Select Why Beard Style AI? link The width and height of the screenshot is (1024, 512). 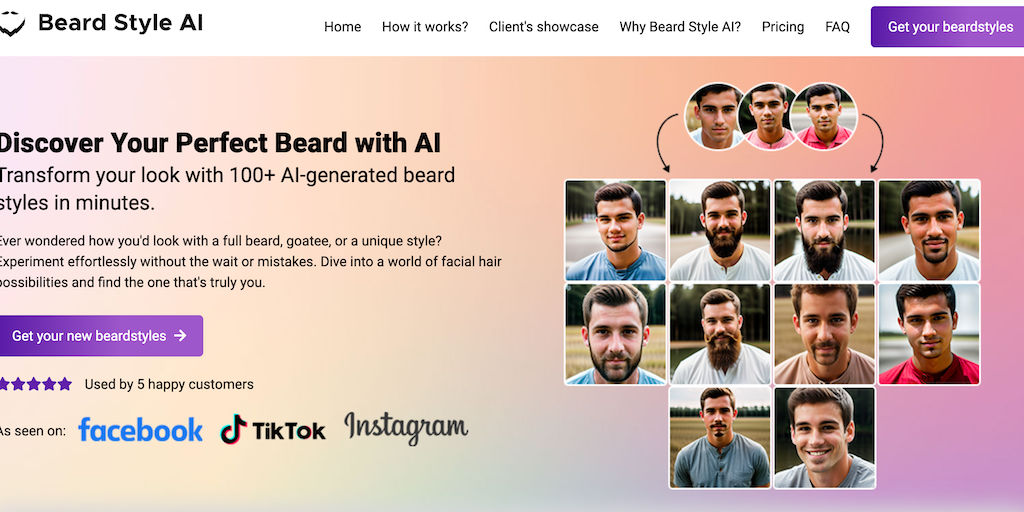(680, 27)
